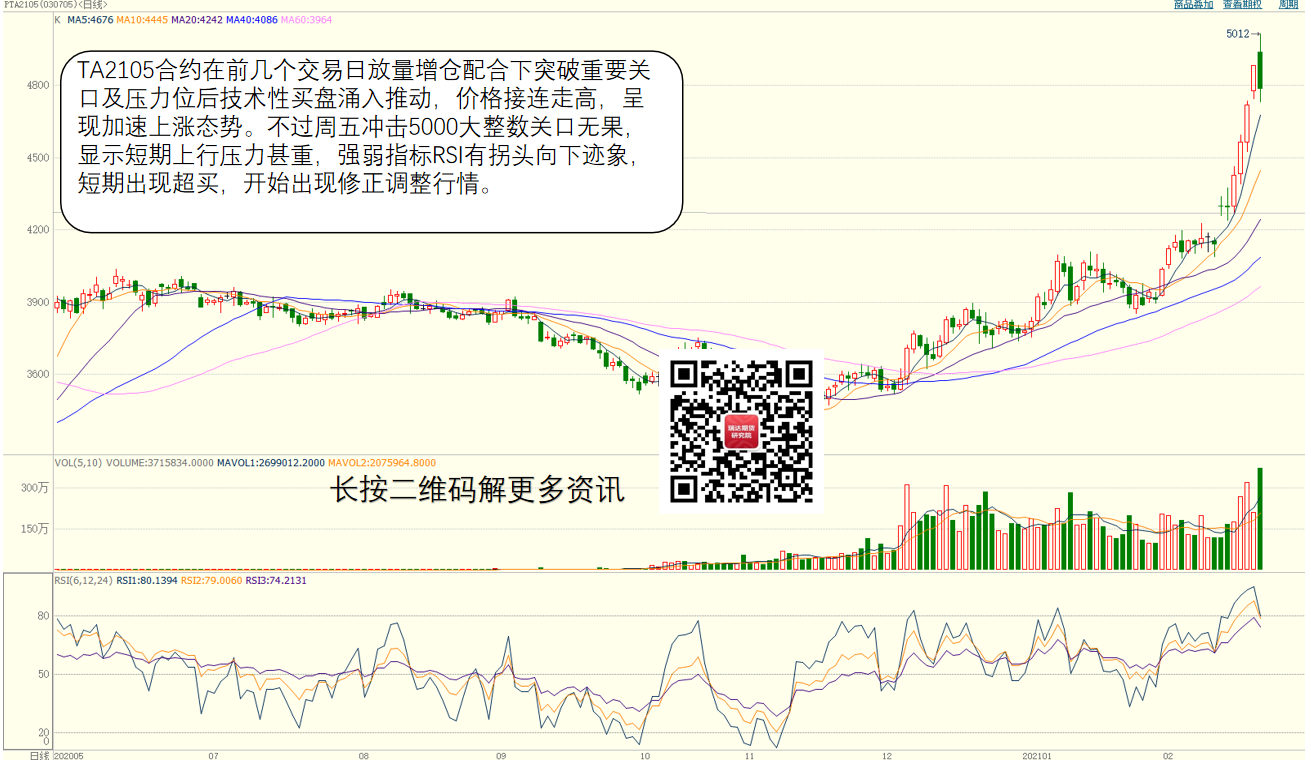The width and height of the screenshot is (1311, 761).
Task: Open the 查看期权 link
Action: [x=1242, y=5]
